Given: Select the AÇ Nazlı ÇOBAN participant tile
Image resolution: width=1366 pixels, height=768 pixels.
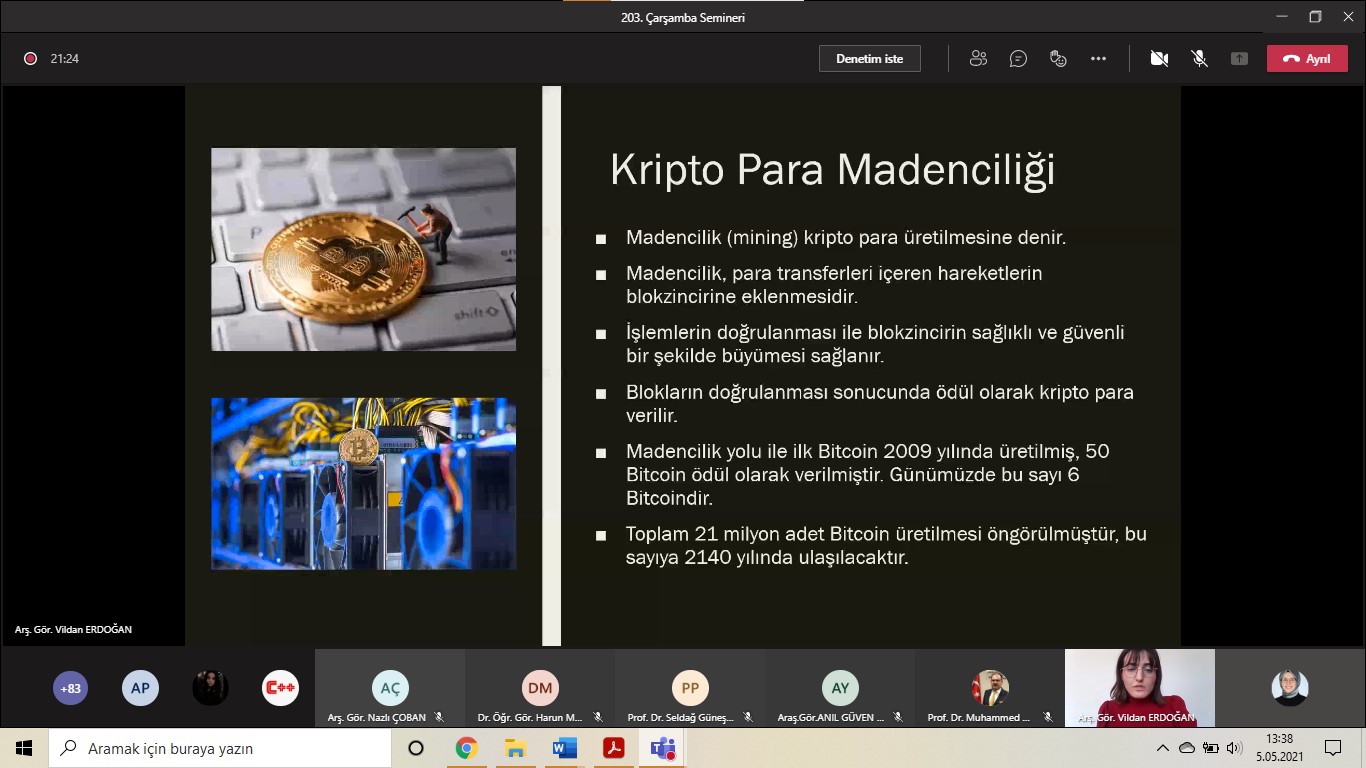Looking at the screenshot, I should tap(390, 688).
